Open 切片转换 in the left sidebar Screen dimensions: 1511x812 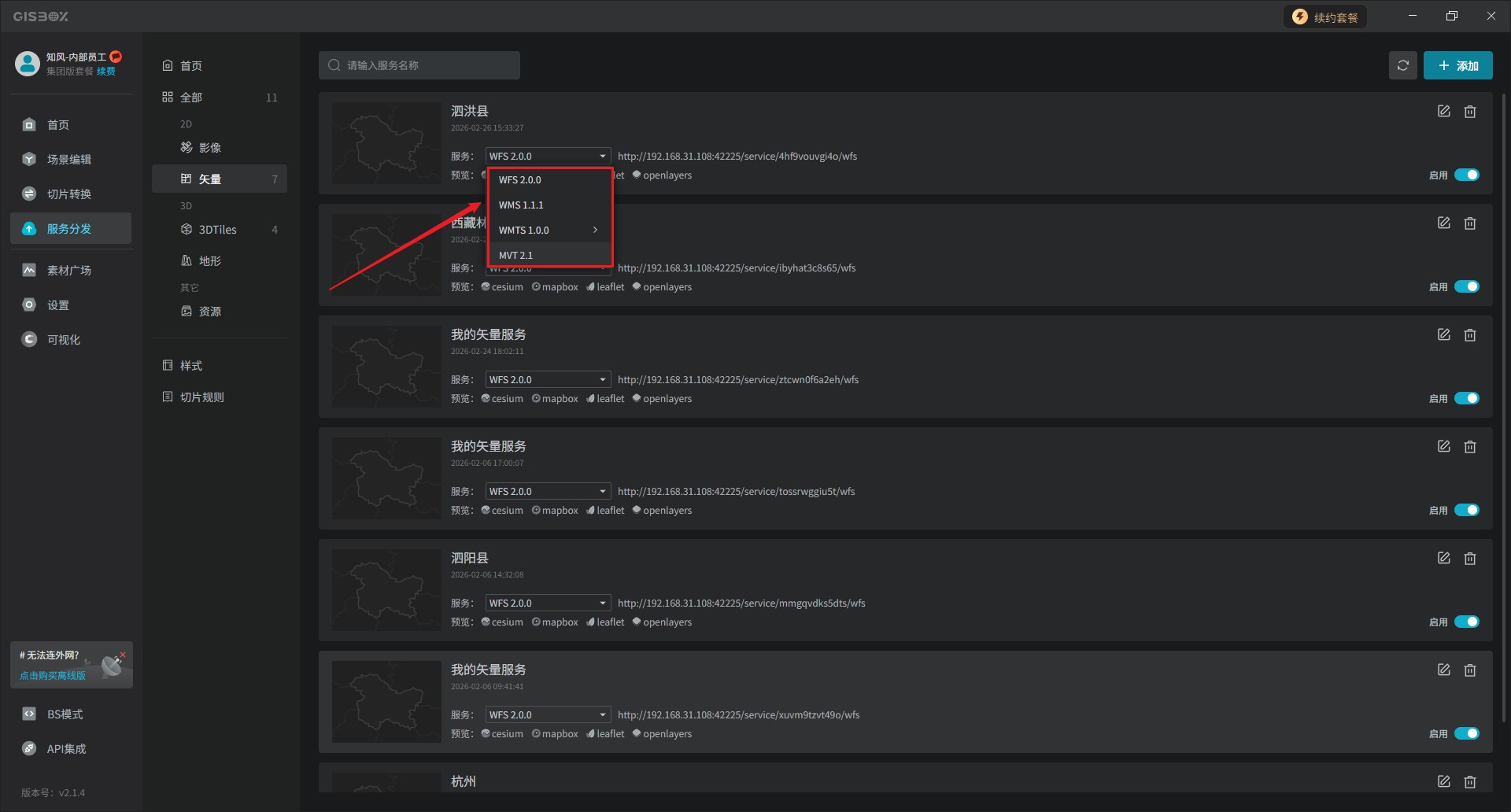[x=68, y=194]
